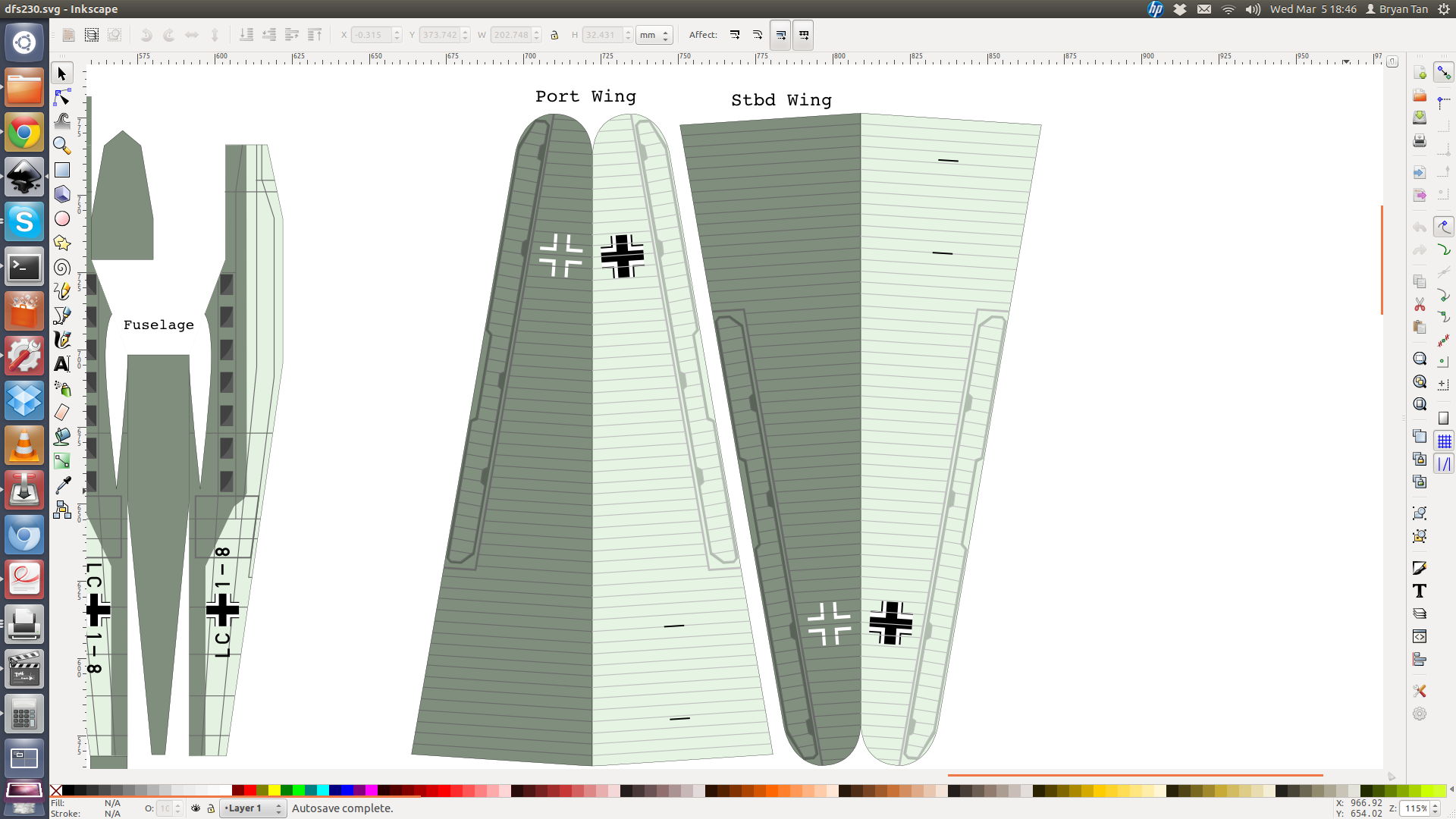Click the Import file icon
Screen dimensions: 1456x819
1420,173
